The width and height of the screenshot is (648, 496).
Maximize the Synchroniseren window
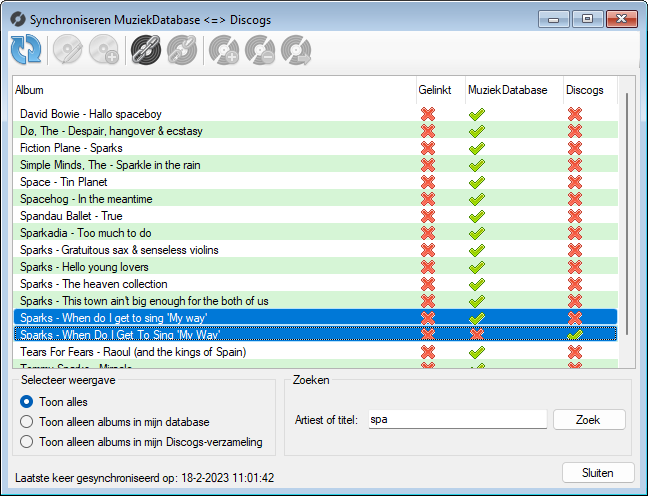tap(587, 19)
